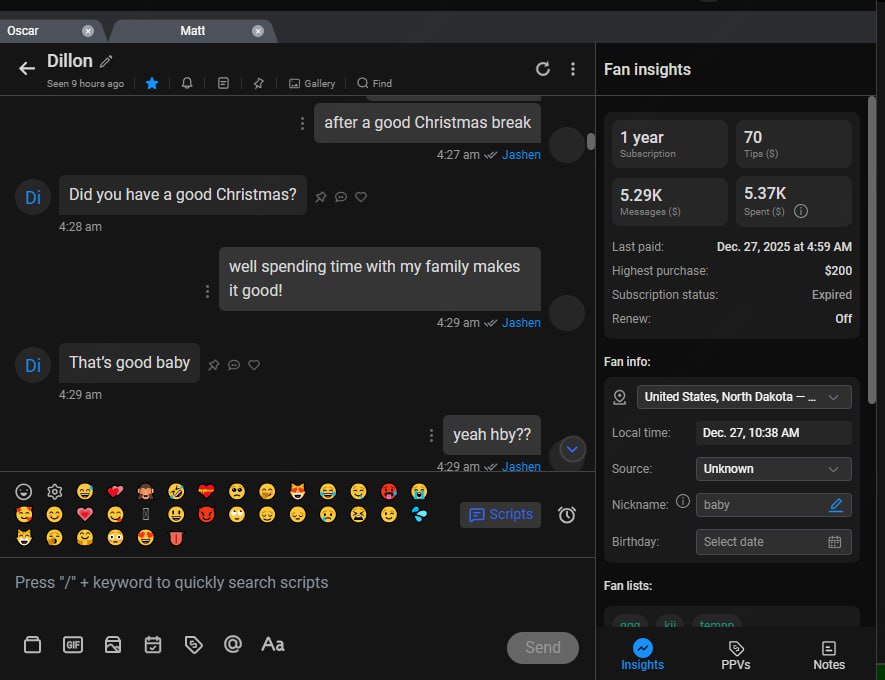Toggle the notification bell icon
Viewport: 885px width, 680px height.
click(187, 84)
